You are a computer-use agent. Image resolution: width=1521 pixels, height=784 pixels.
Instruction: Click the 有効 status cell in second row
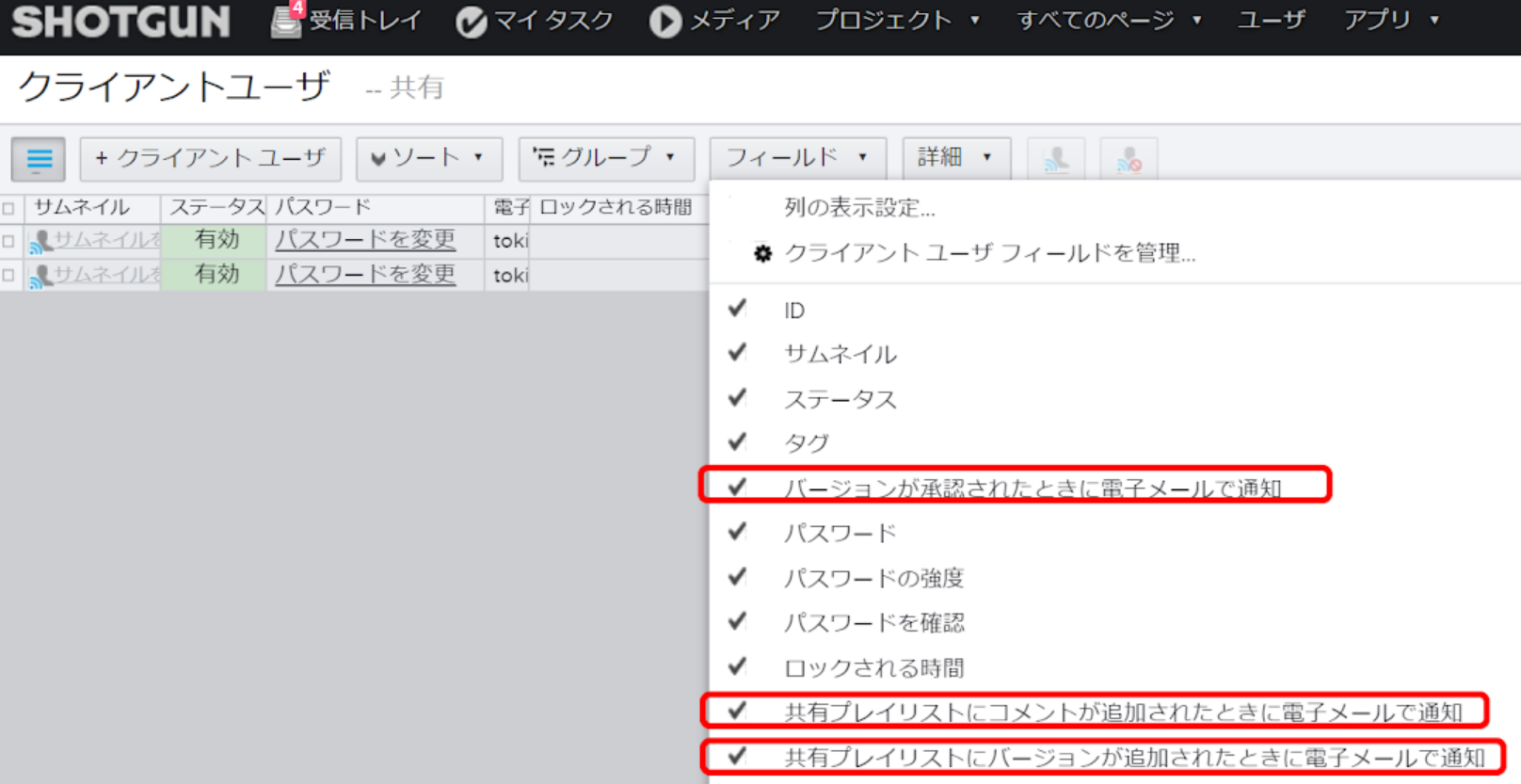click(x=214, y=275)
